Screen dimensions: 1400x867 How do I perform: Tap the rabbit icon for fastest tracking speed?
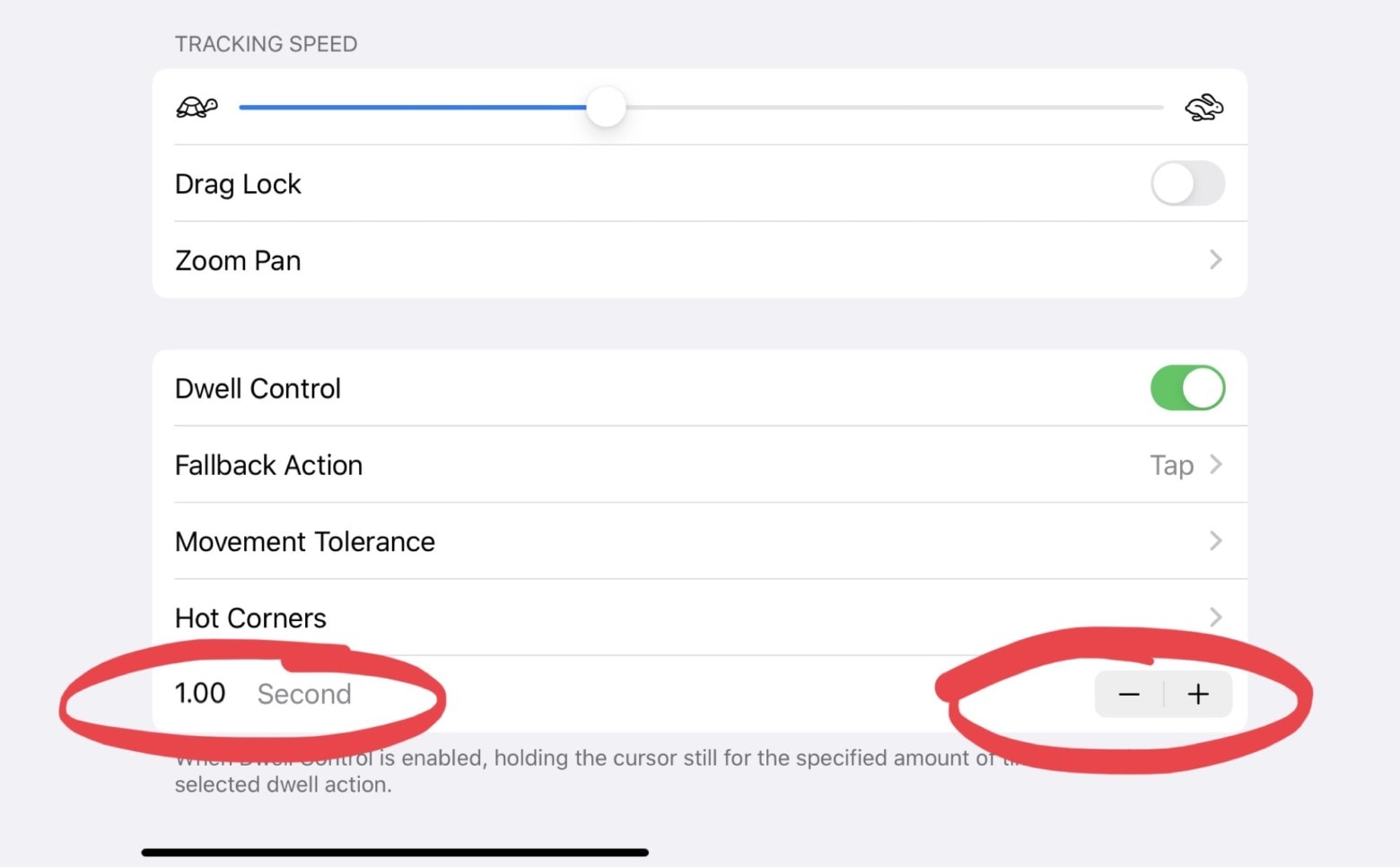pos(1205,106)
